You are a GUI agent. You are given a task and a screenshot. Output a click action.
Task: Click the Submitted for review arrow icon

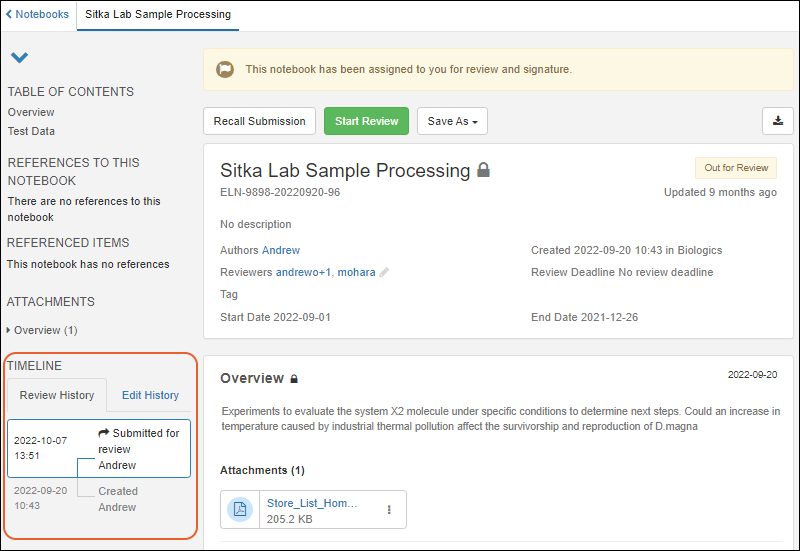[x=103, y=433]
